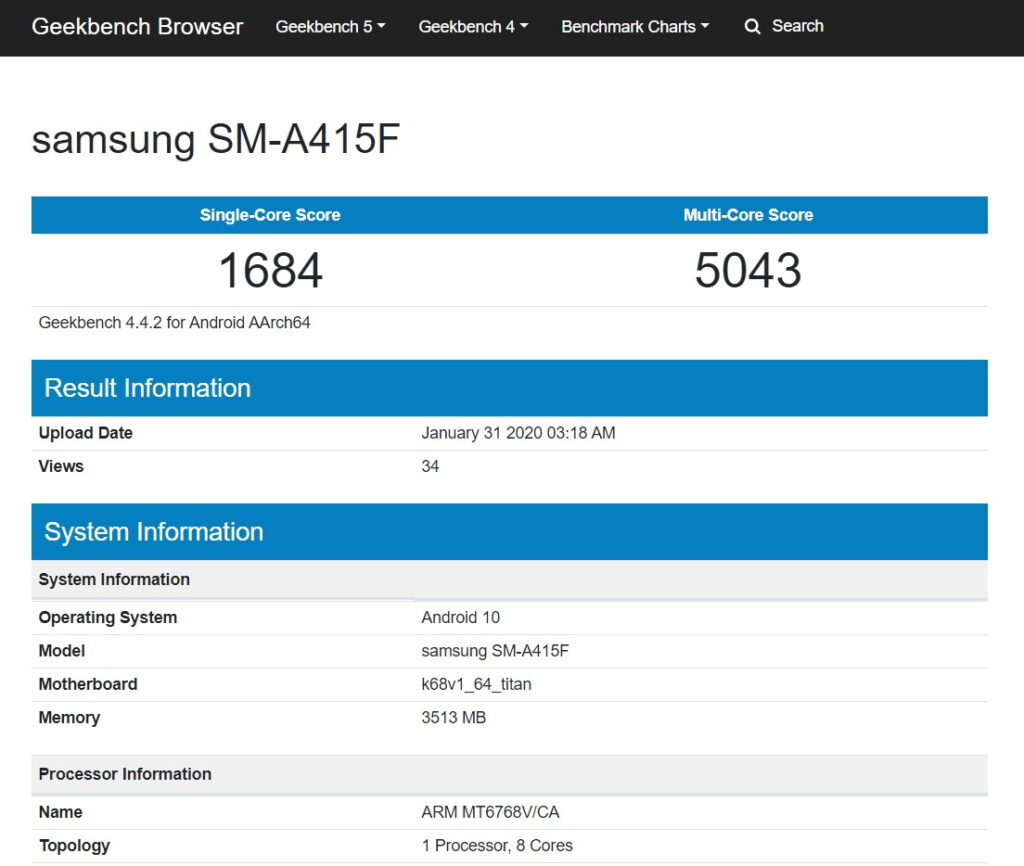Click the Processor Information subheader
Image resolution: width=1024 pixels, height=866 pixels.
pos(509,774)
